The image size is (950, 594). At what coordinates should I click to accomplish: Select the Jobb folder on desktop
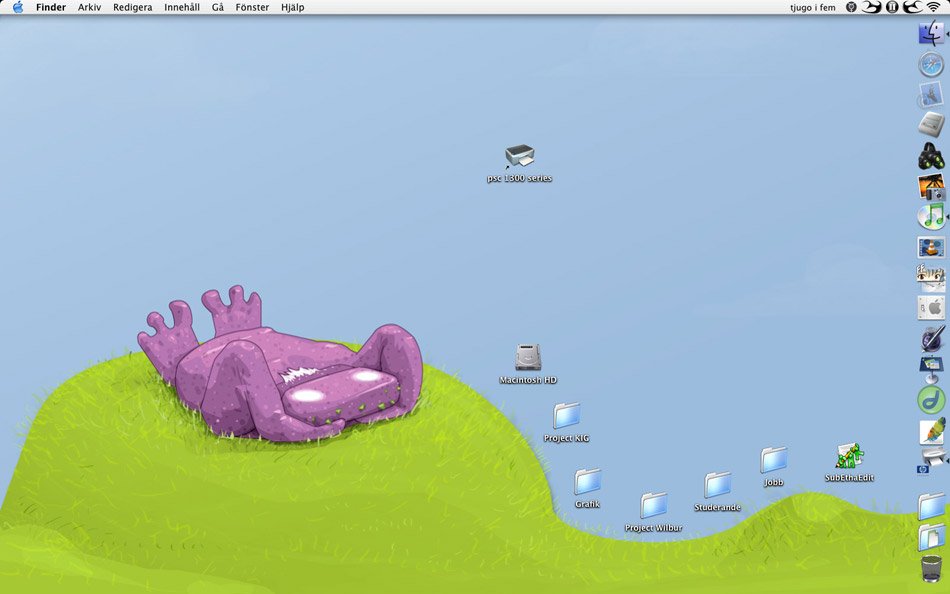(x=774, y=460)
